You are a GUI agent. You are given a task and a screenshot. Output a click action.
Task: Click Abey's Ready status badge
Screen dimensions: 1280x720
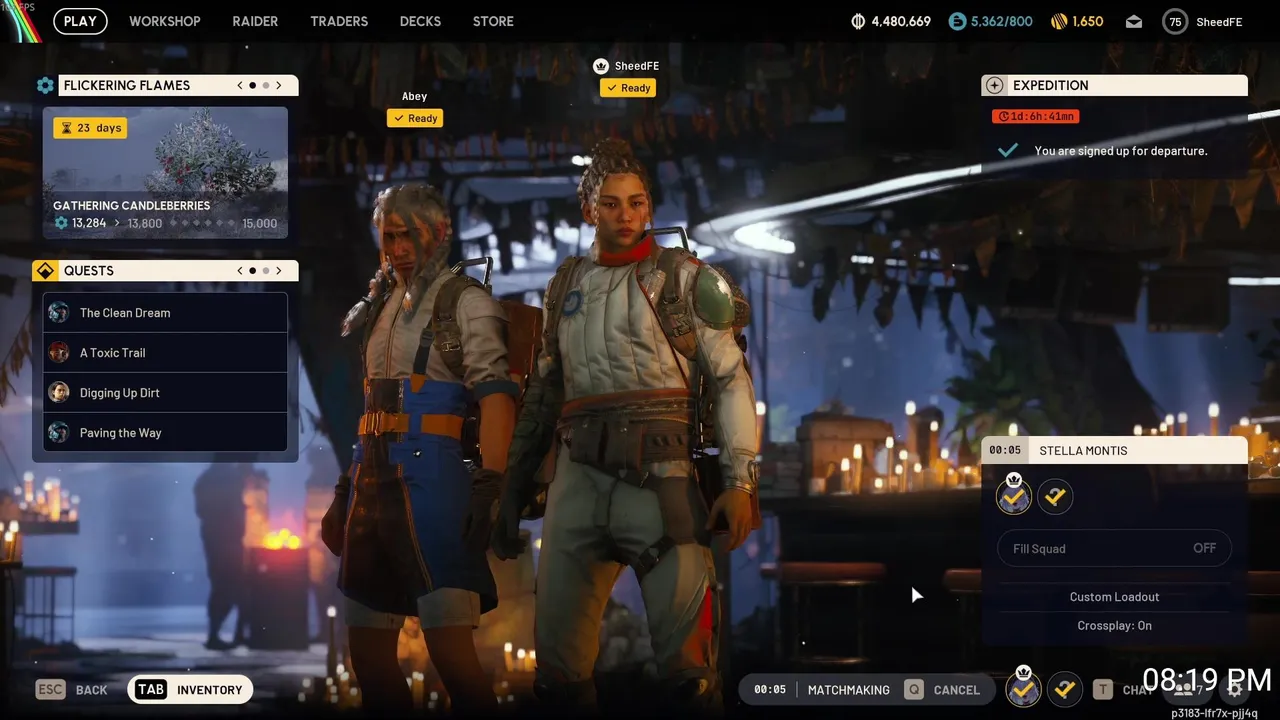pyautogui.click(x=415, y=118)
